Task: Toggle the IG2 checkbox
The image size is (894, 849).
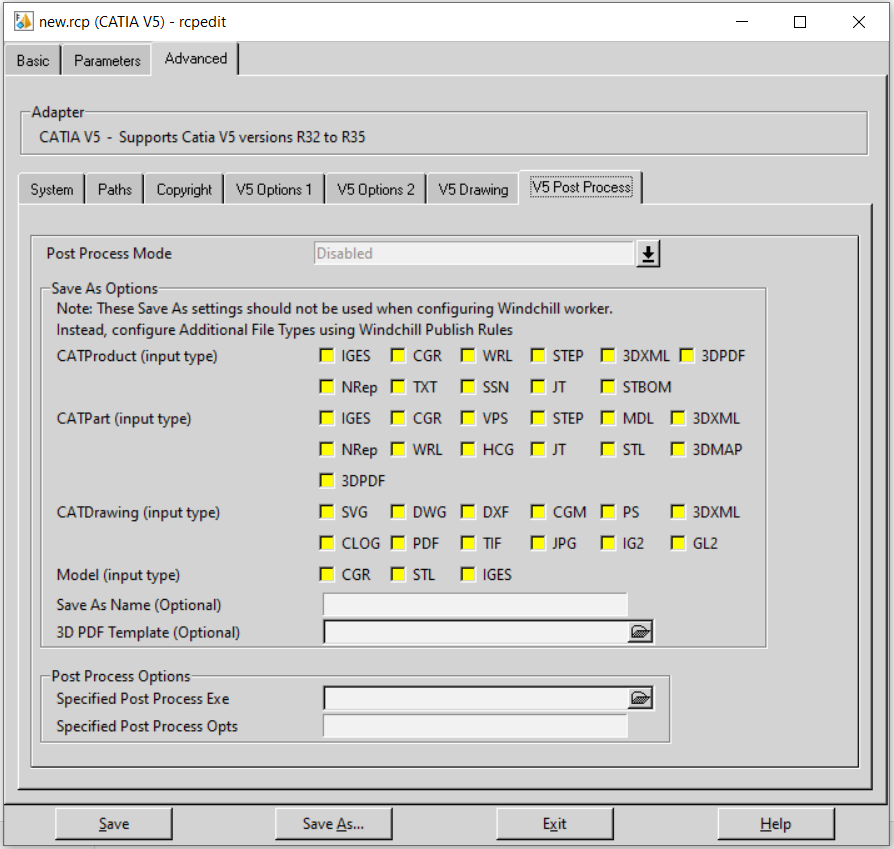Action: tap(608, 543)
